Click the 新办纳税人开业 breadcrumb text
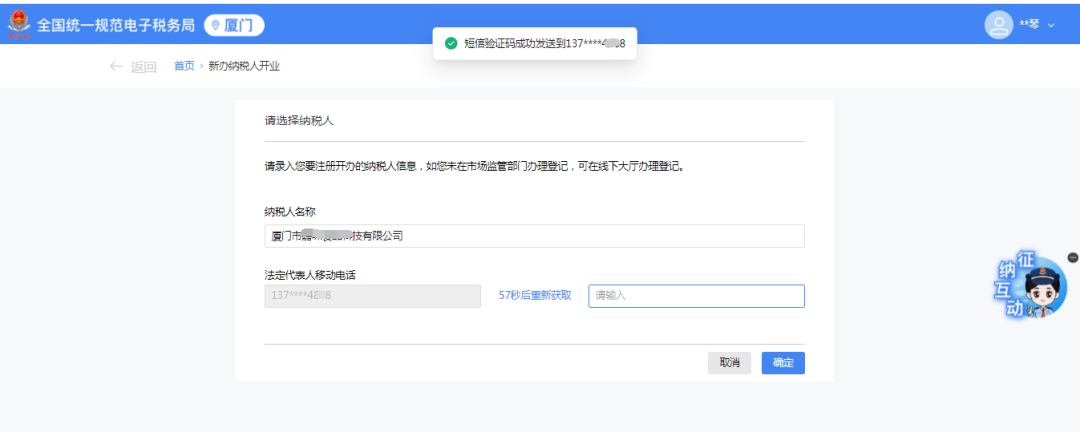This screenshot has width=1080, height=432. point(244,66)
